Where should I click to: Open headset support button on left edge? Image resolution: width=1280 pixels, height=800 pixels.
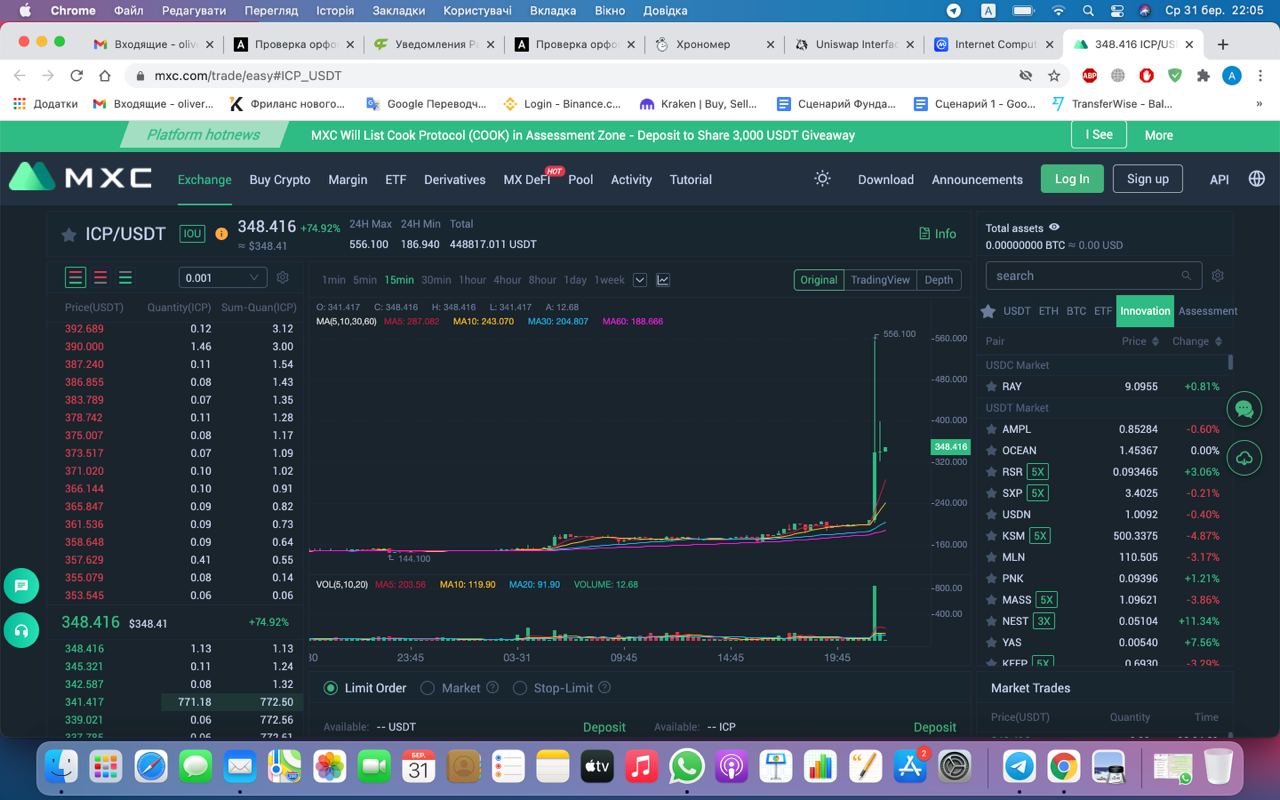21,631
